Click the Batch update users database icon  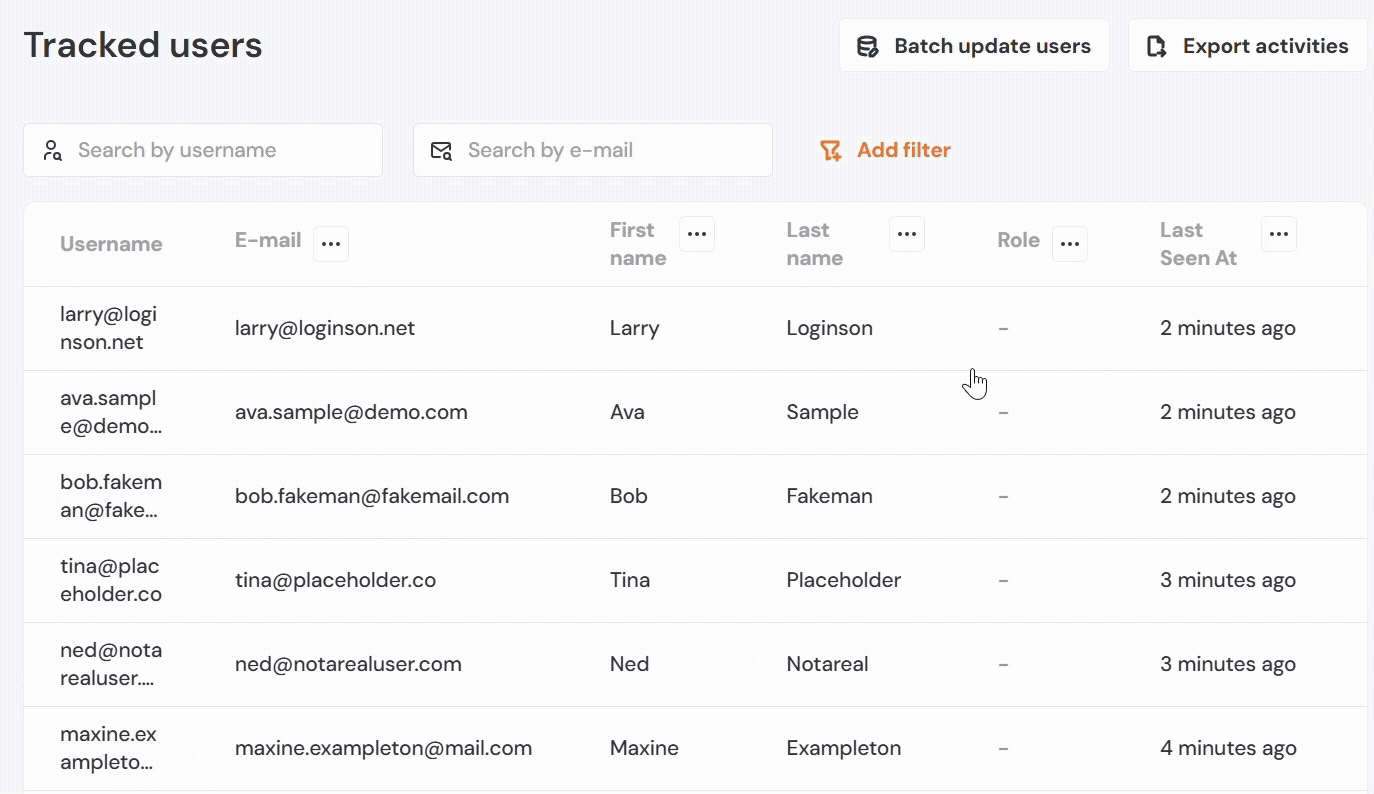pyautogui.click(x=868, y=46)
